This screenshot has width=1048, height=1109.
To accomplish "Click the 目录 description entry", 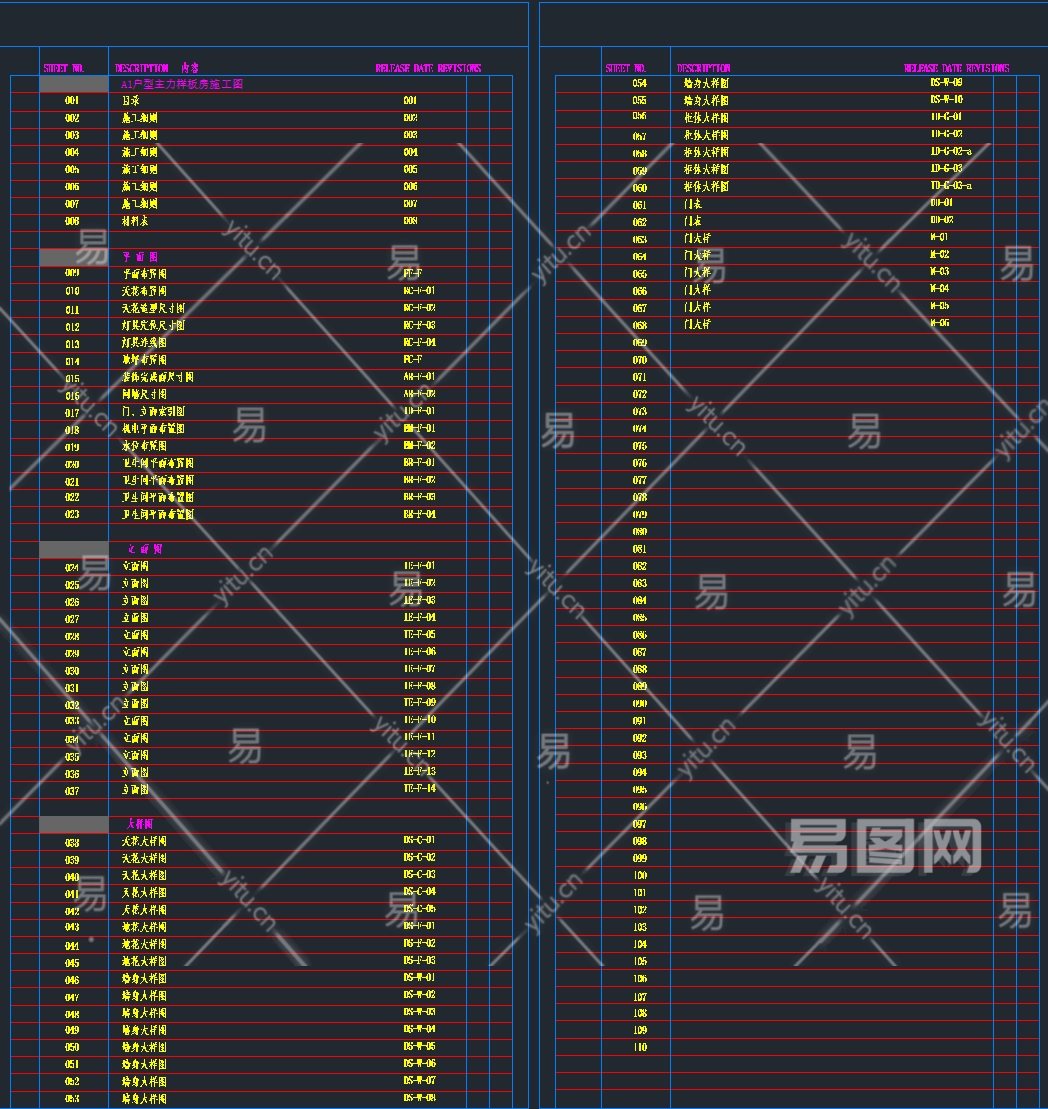I will (x=131, y=101).
